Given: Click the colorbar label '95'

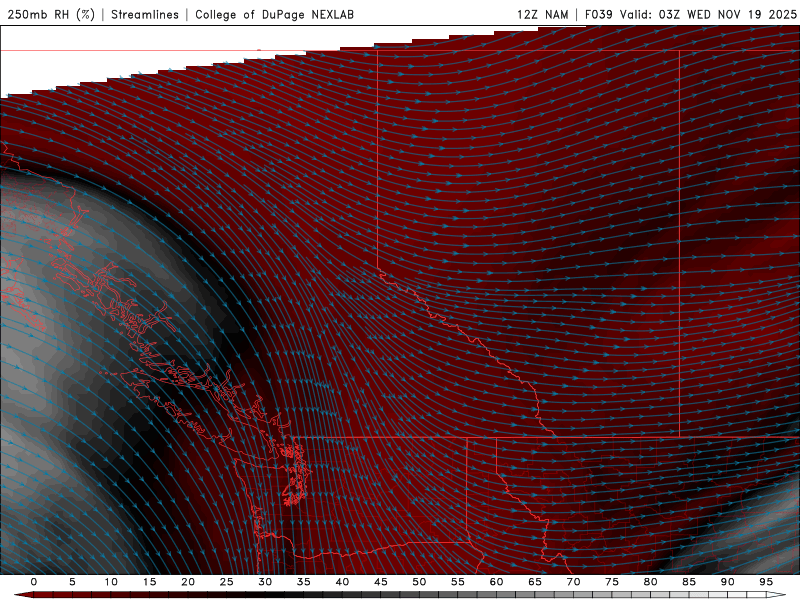Looking at the screenshot, I should 766,582.
